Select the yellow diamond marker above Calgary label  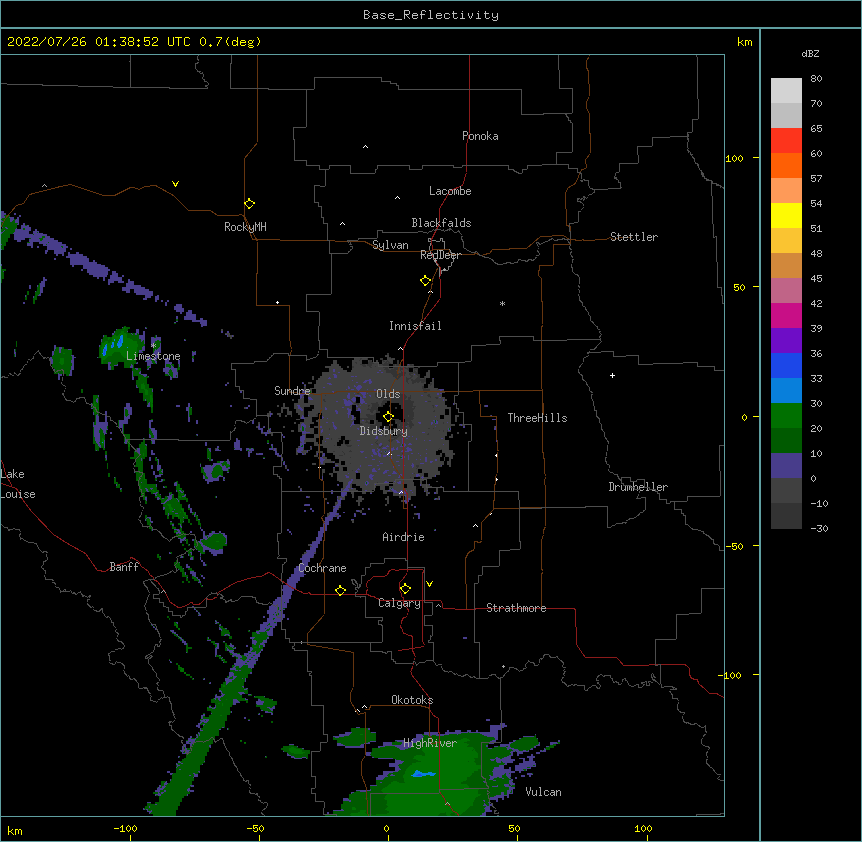click(x=405, y=589)
